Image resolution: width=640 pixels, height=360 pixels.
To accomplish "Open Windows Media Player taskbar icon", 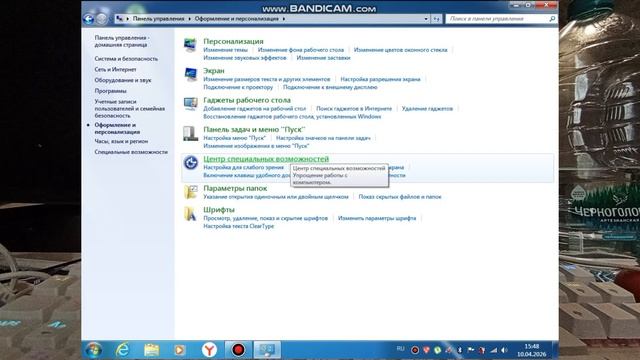I will [x=180, y=350].
